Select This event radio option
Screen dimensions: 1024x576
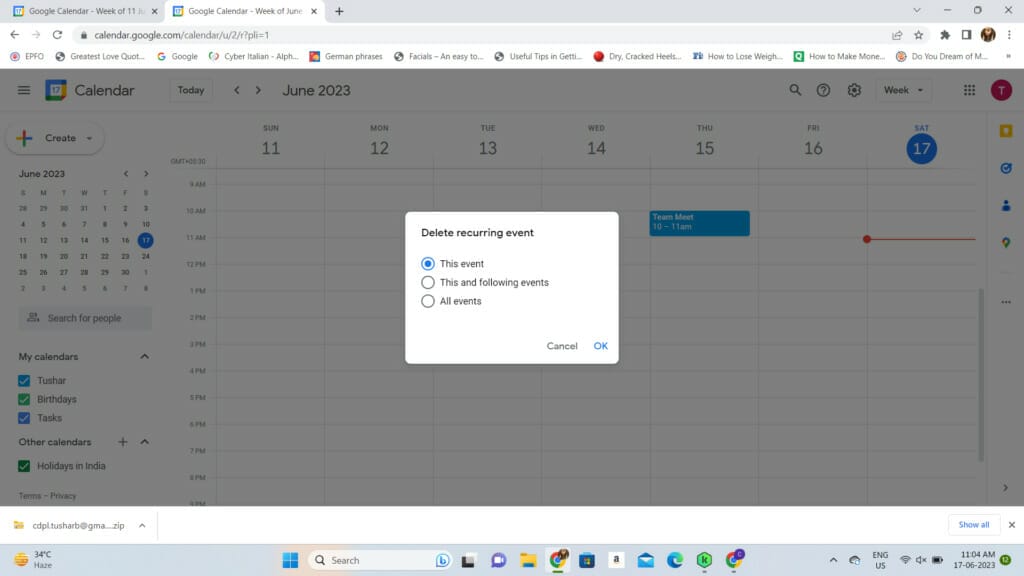tap(428, 264)
